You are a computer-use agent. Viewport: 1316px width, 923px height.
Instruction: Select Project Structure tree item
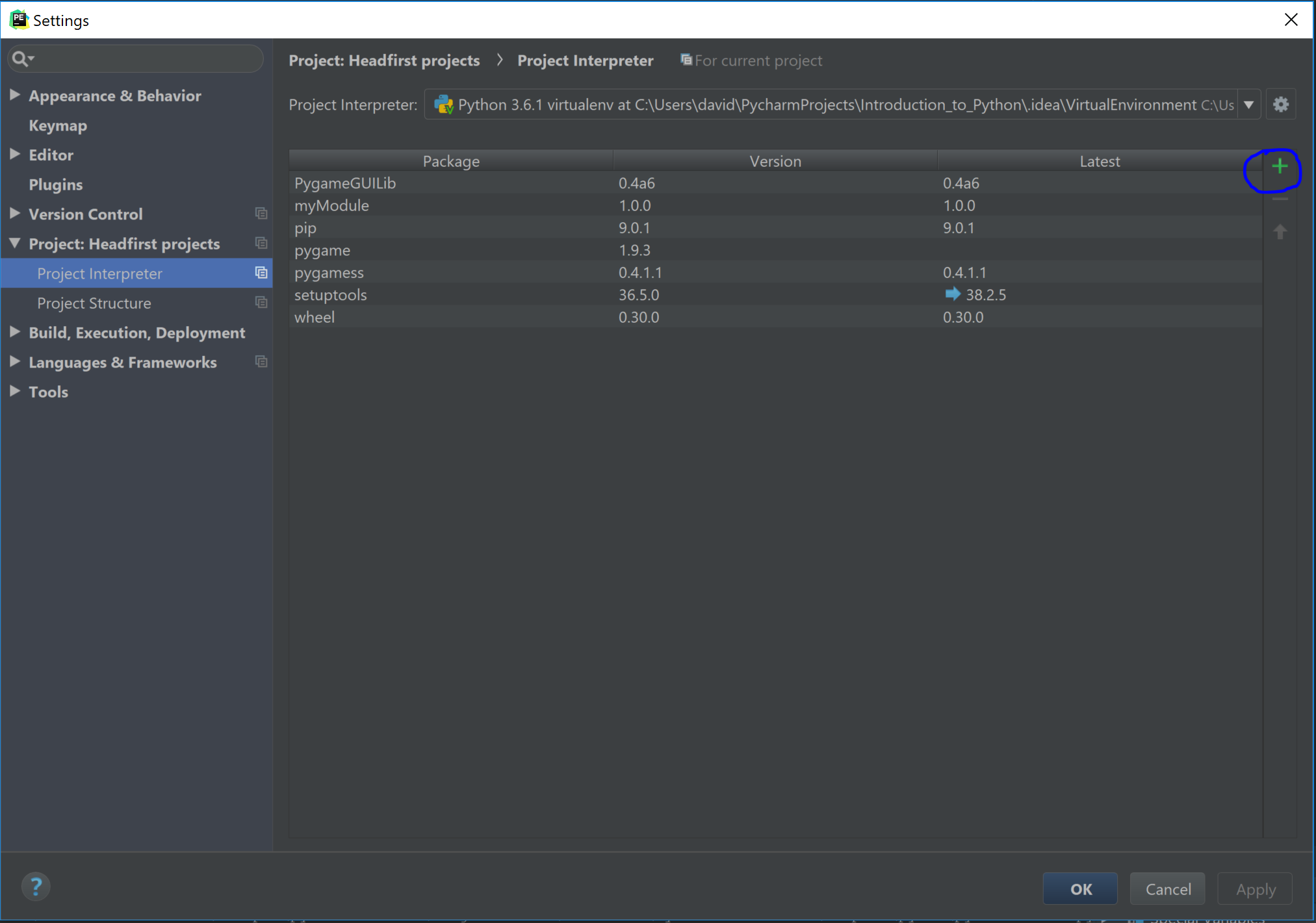click(136, 303)
